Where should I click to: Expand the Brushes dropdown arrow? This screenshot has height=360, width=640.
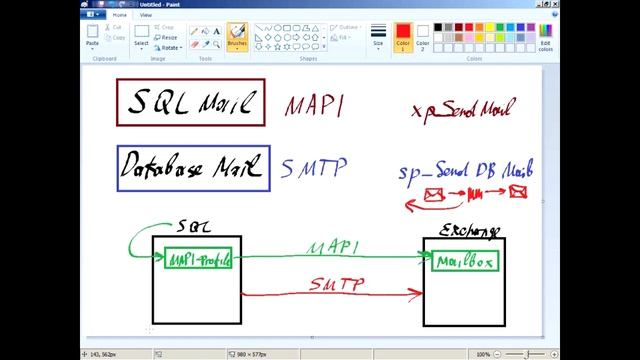pos(237,49)
